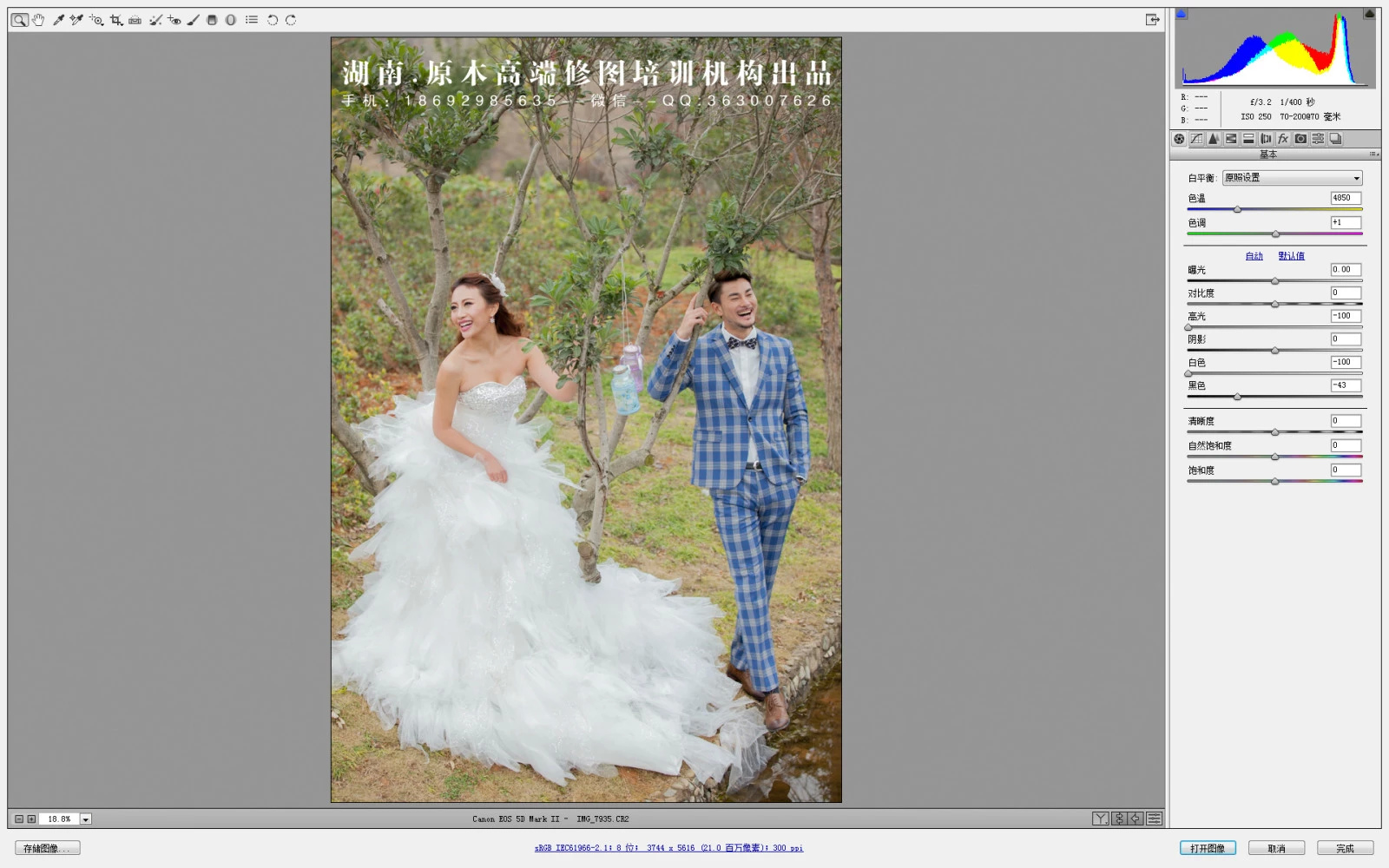
Task: Open the white balance (白平衡) dropdown
Action: pos(1292,178)
